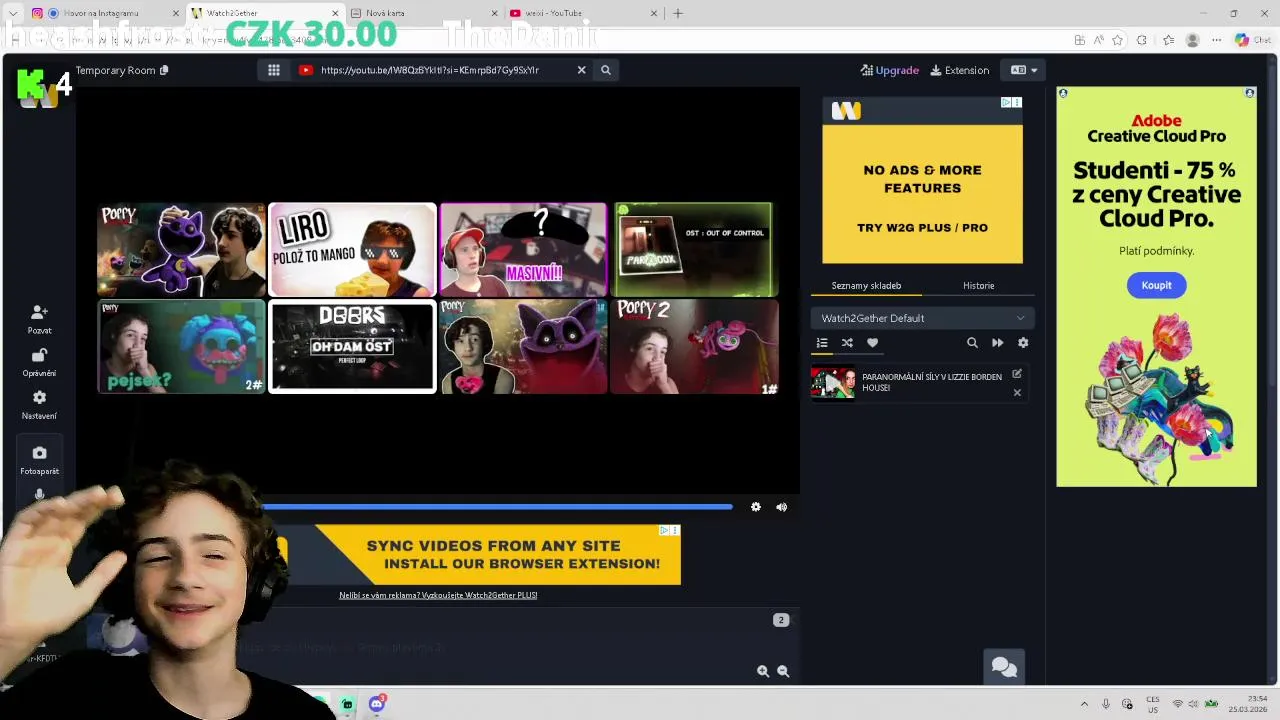
Task: Open a new browser tab with plus
Action: (x=678, y=13)
